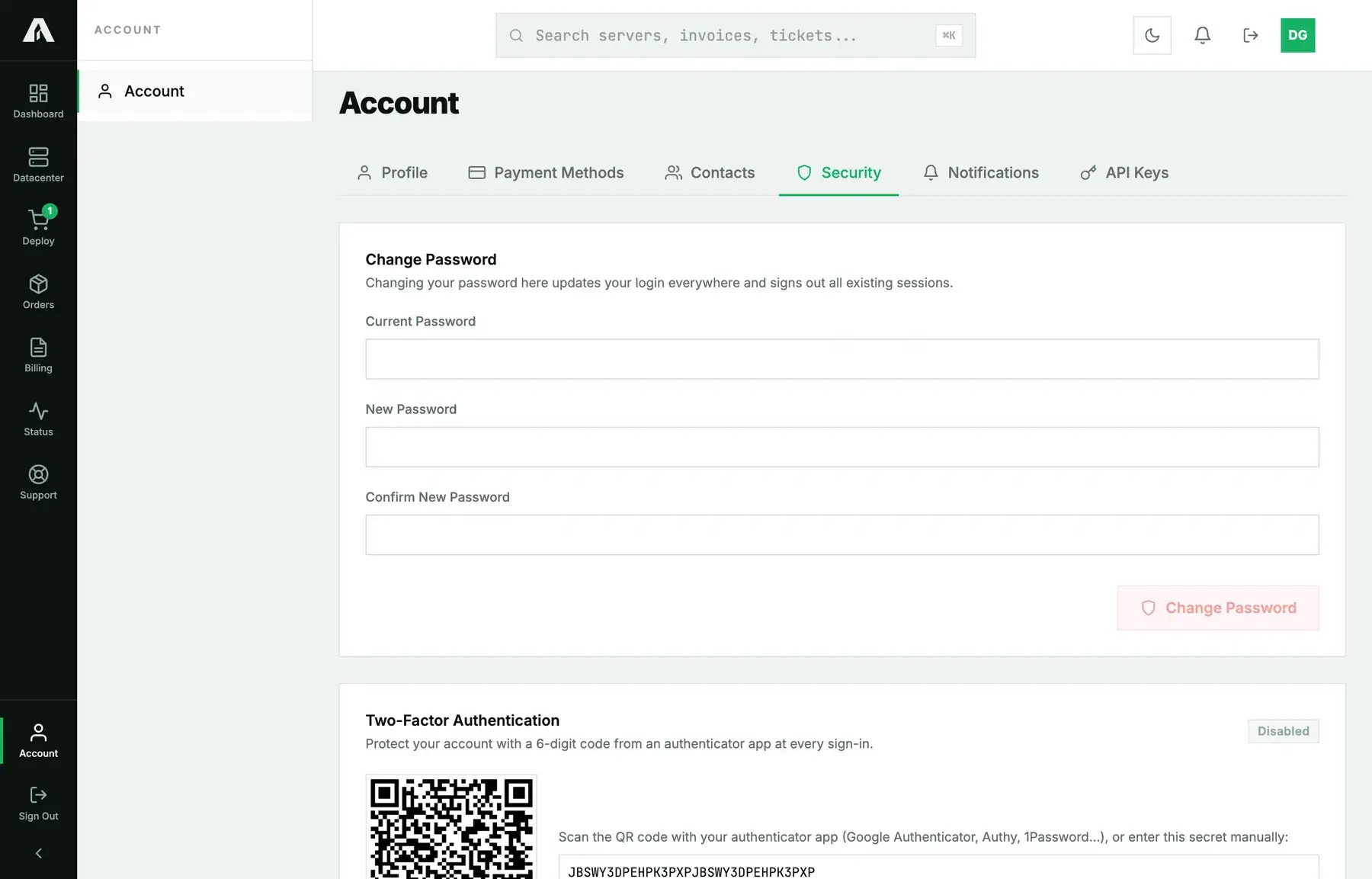Focus the search servers, invoices, tickets field
This screenshot has width=1372, height=879.
click(x=736, y=35)
